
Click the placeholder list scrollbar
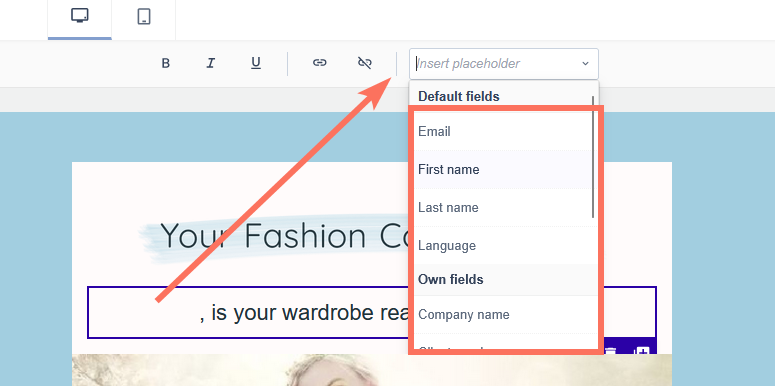pyautogui.click(x=593, y=157)
